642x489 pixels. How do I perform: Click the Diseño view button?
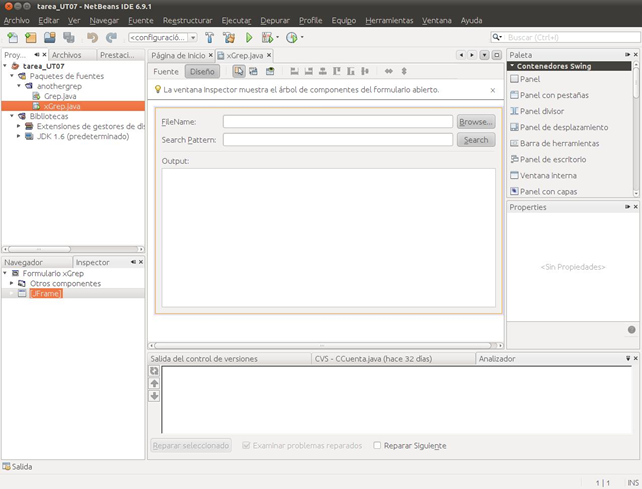(202, 72)
